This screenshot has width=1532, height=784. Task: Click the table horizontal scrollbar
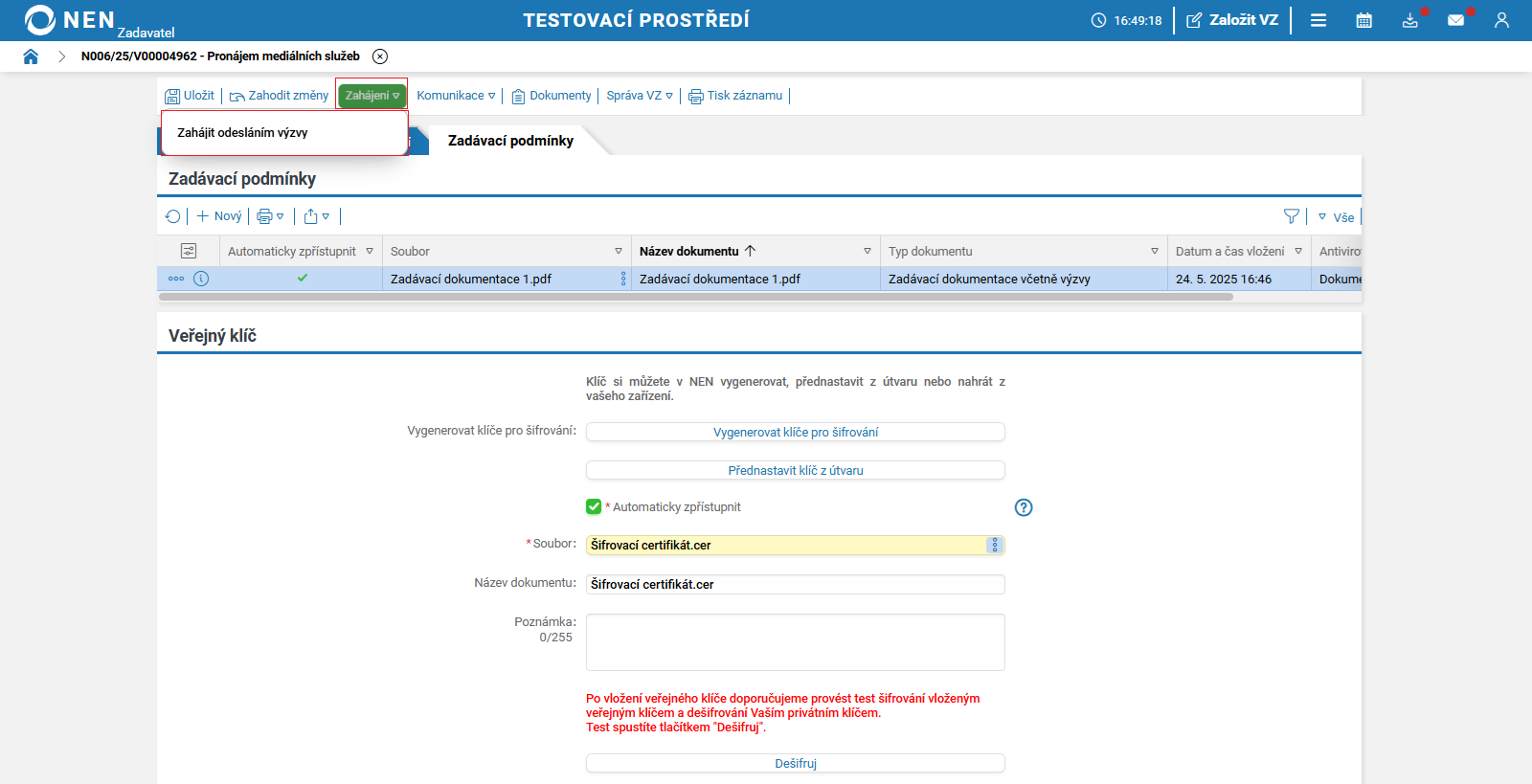(x=696, y=297)
